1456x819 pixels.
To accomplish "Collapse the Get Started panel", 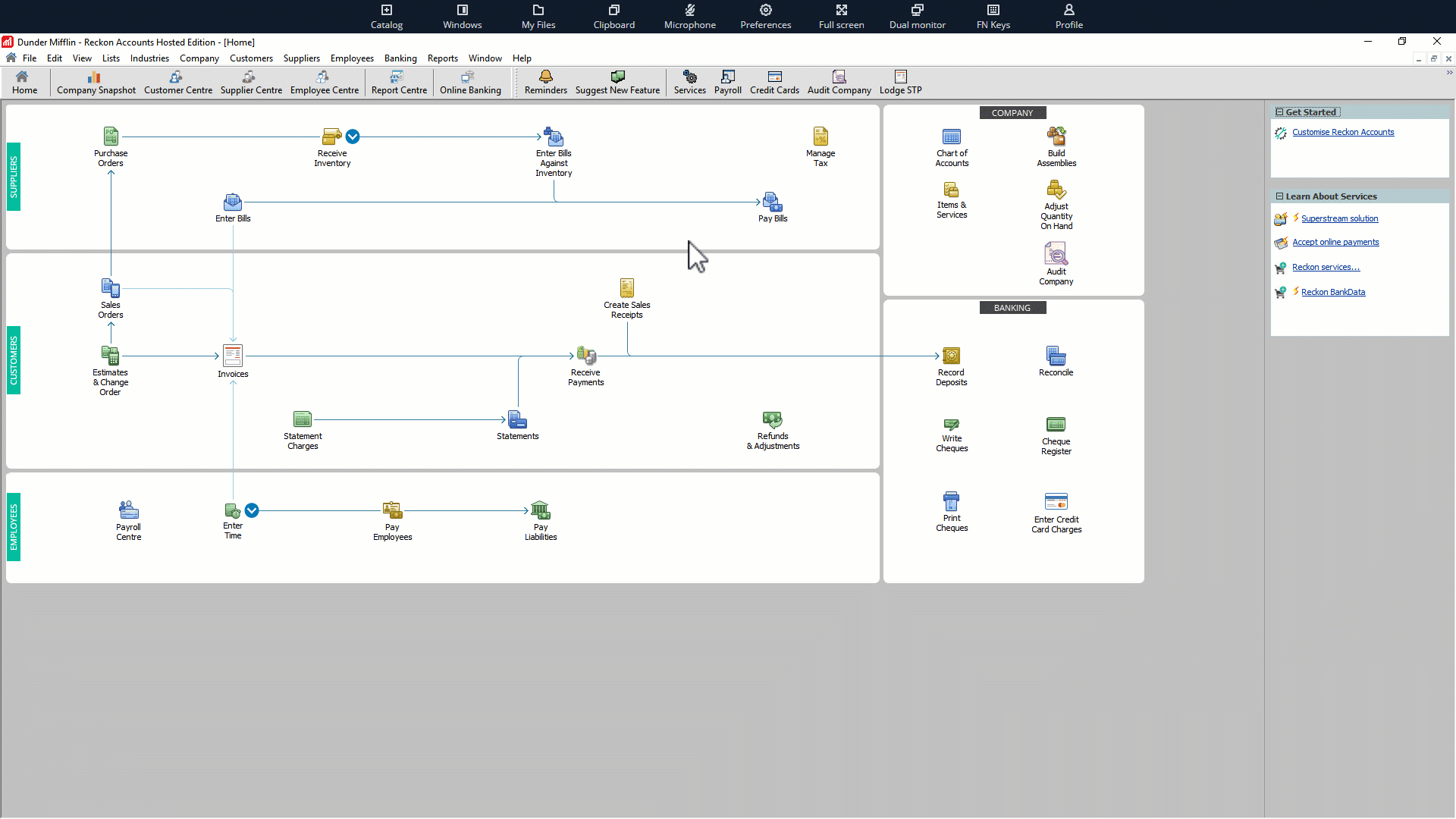I will pyautogui.click(x=1279, y=112).
